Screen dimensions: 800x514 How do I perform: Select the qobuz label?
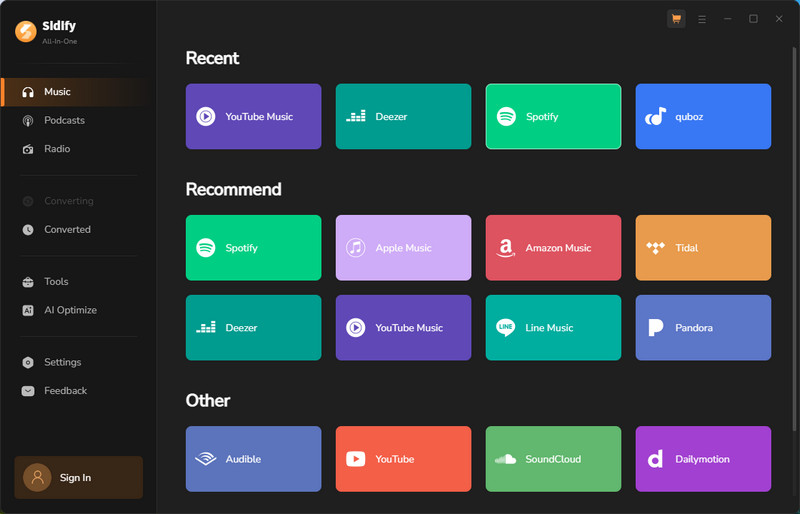tap(689, 117)
